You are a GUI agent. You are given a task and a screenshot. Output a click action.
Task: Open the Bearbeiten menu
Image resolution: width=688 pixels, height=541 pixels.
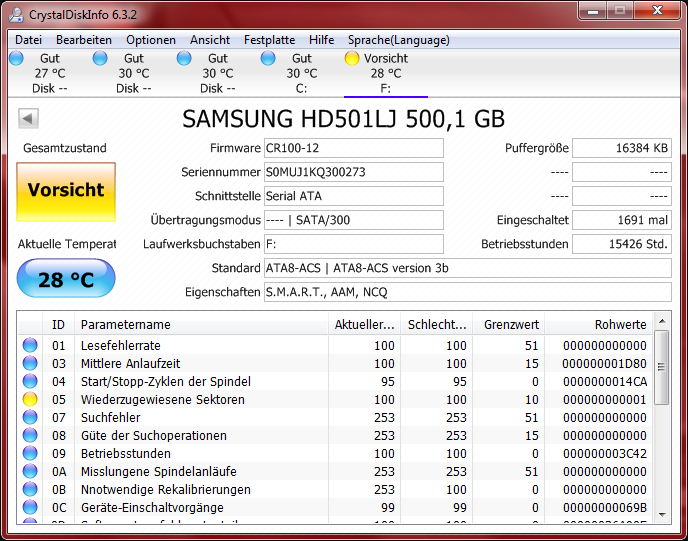(x=84, y=40)
